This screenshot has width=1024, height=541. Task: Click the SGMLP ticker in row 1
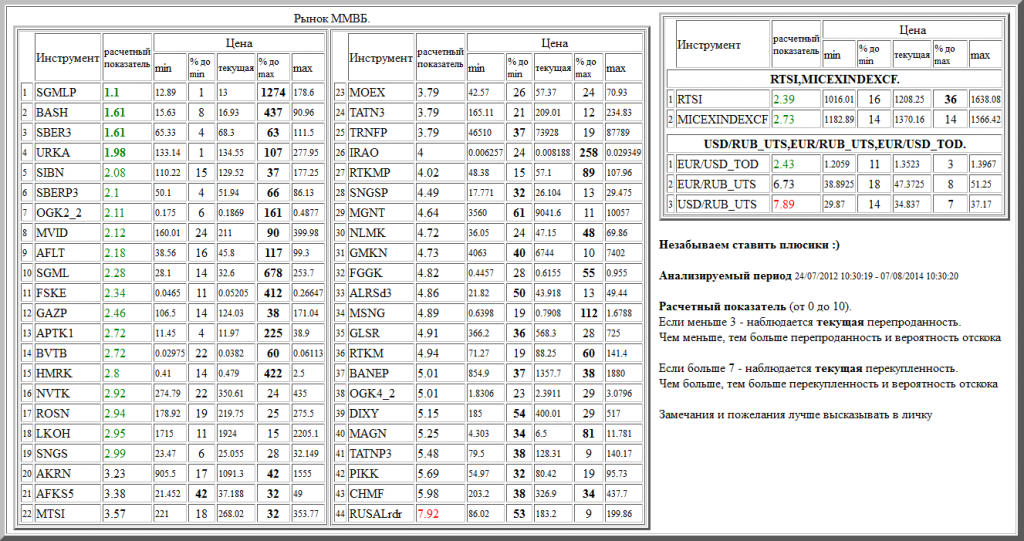coord(56,93)
